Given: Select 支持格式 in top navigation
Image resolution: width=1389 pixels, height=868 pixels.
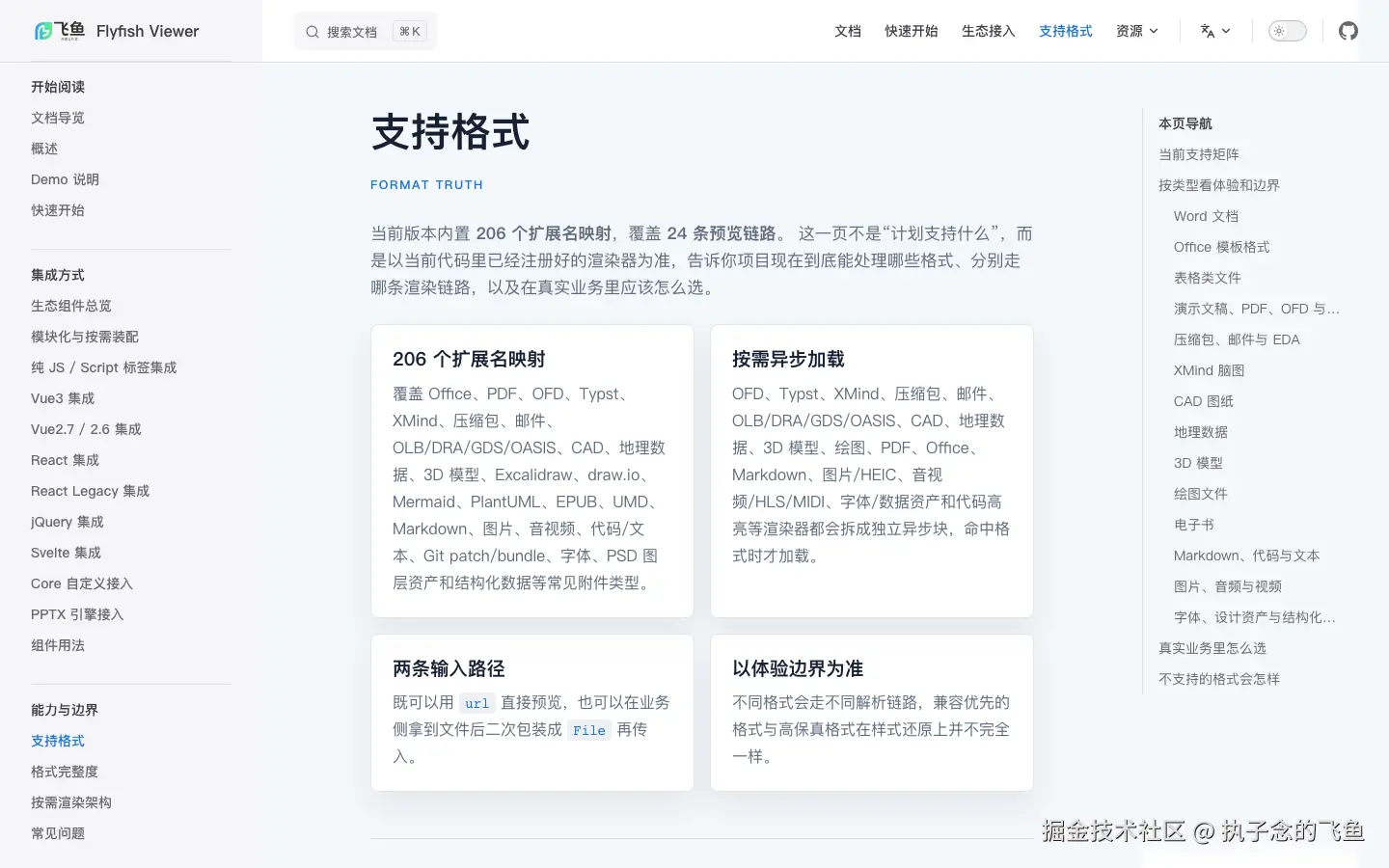Looking at the screenshot, I should [1066, 31].
